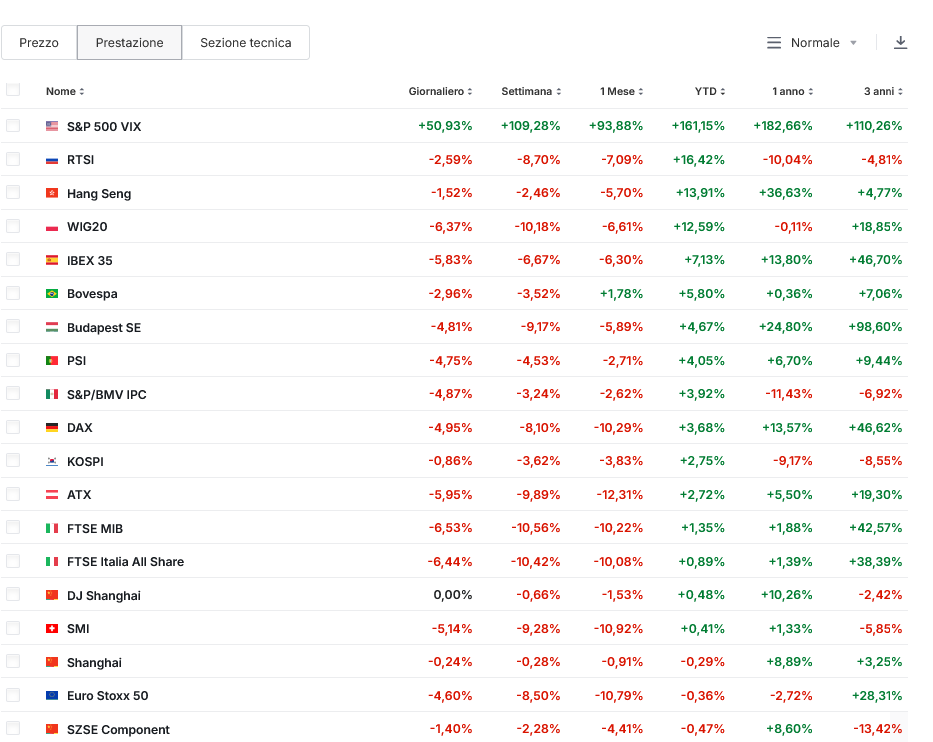The height and width of the screenshot is (742, 933).
Task: Click the Italy flag beside FTSE MIB
Action: [52, 528]
